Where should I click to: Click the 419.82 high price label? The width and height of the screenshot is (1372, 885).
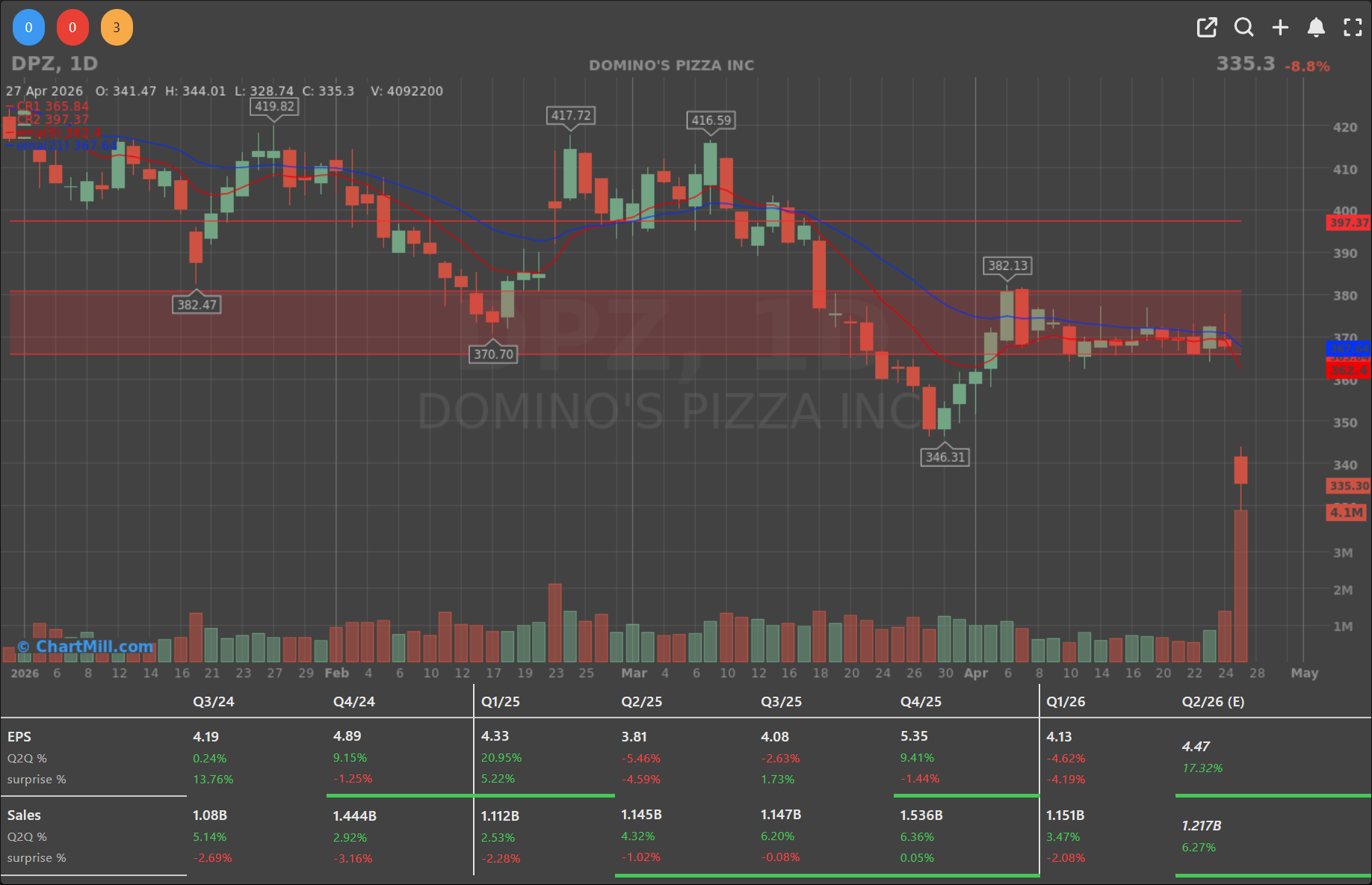coord(274,106)
